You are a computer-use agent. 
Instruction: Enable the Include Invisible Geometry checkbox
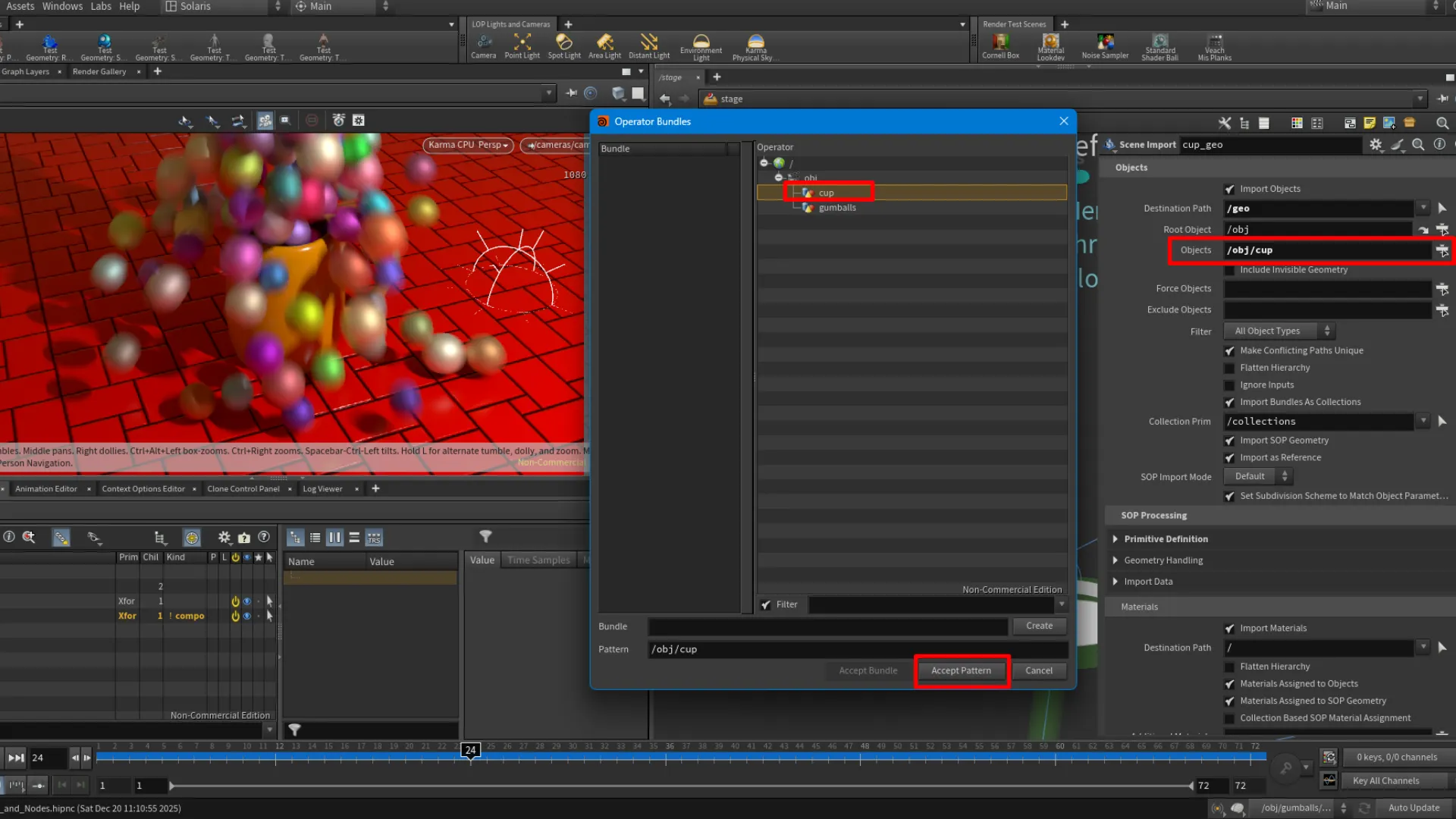pyautogui.click(x=1230, y=269)
